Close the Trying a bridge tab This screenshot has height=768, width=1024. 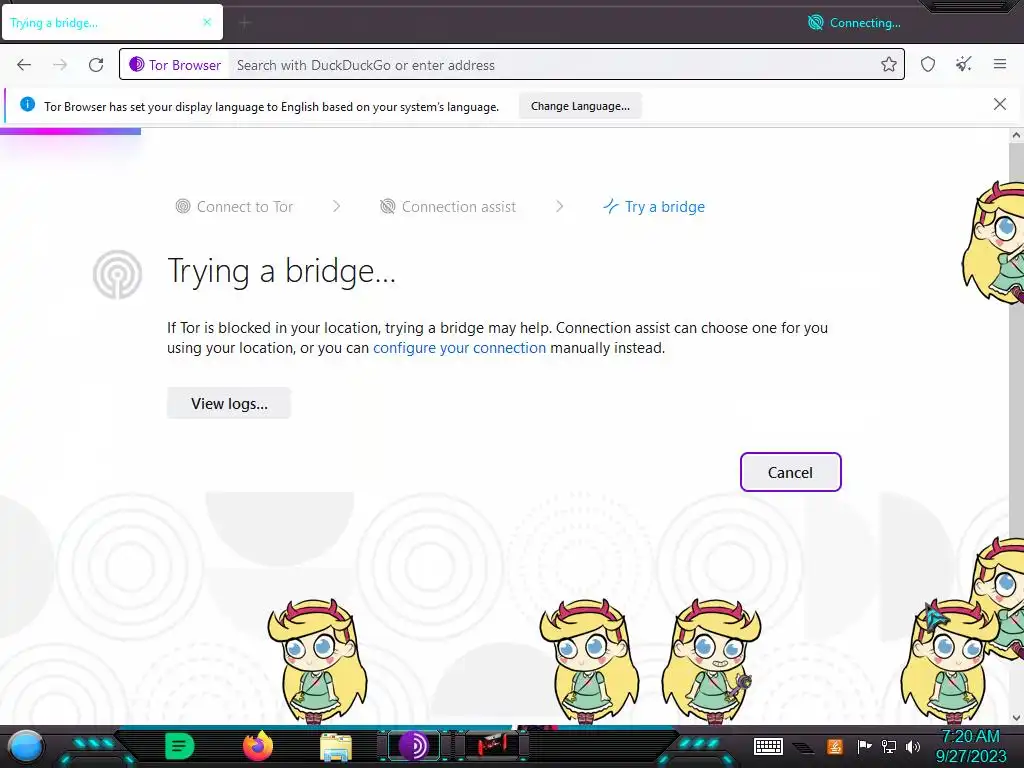click(207, 22)
